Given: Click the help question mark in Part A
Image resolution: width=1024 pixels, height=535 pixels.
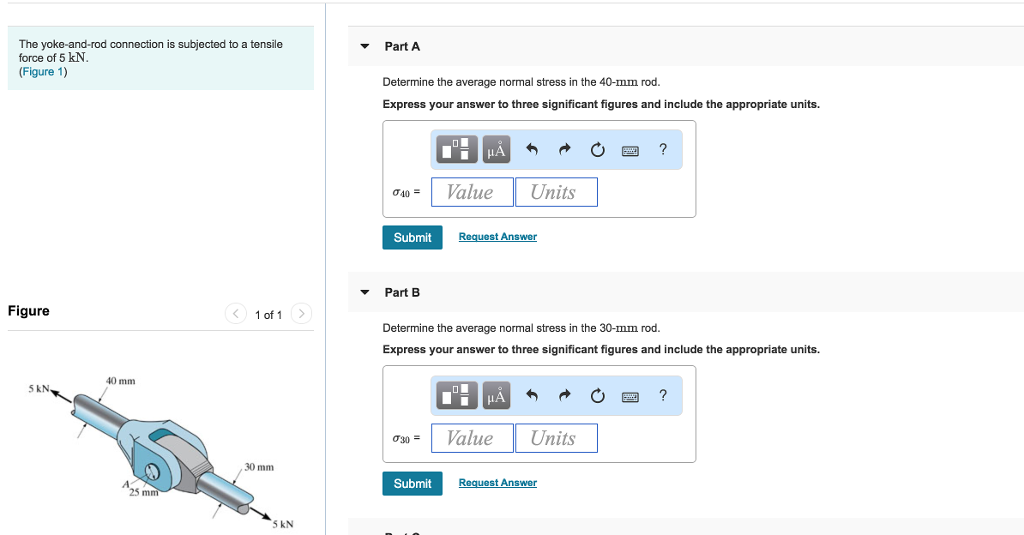Looking at the screenshot, I should pyautogui.click(x=662, y=150).
